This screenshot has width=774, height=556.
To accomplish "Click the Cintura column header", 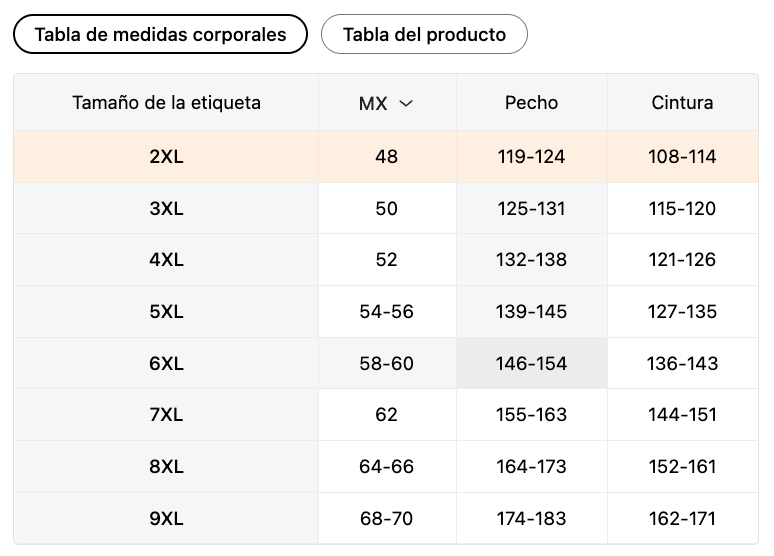I will point(682,103).
